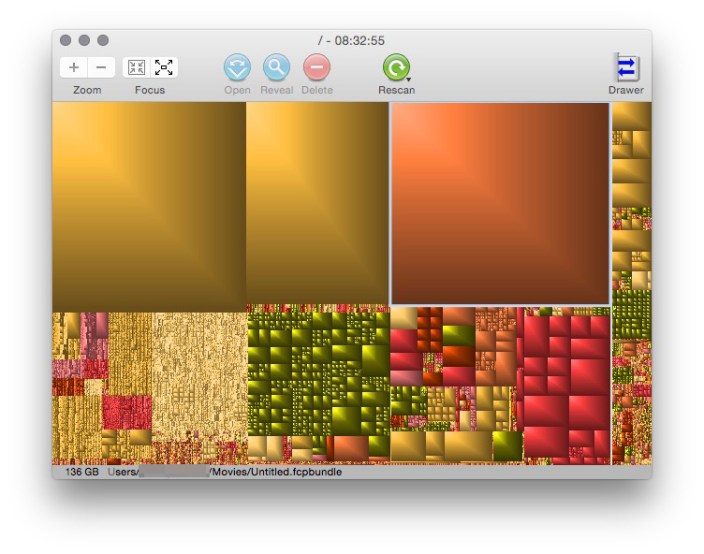Open the selected file with Open icon
704x554 pixels.
click(237, 68)
